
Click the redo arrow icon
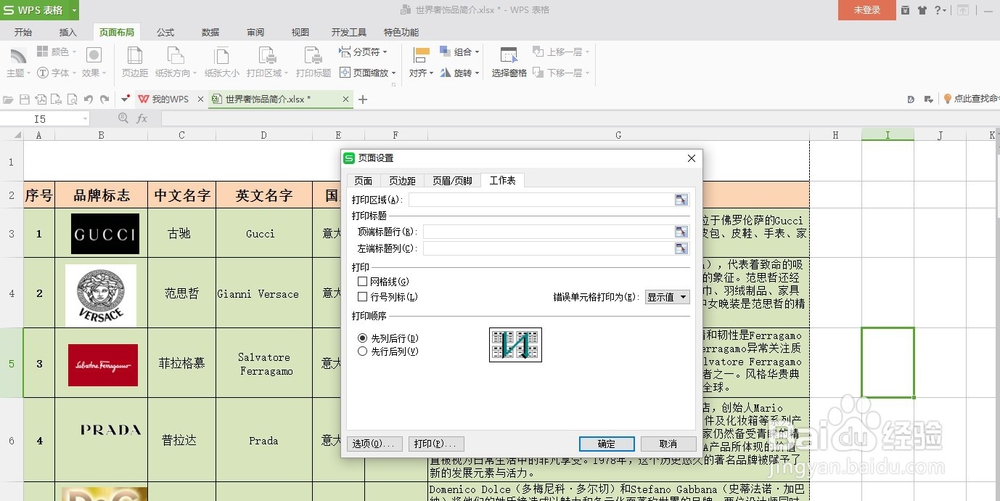click(104, 99)
